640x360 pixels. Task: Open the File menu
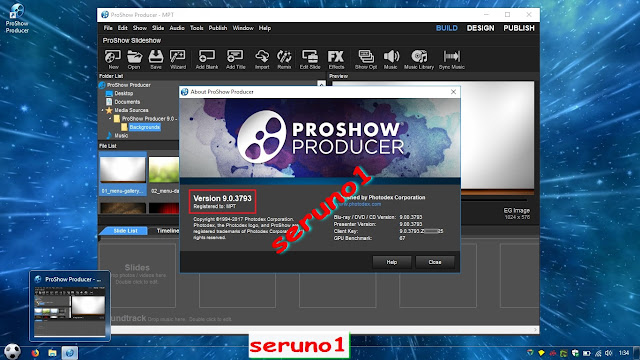(x=108, y=28)
